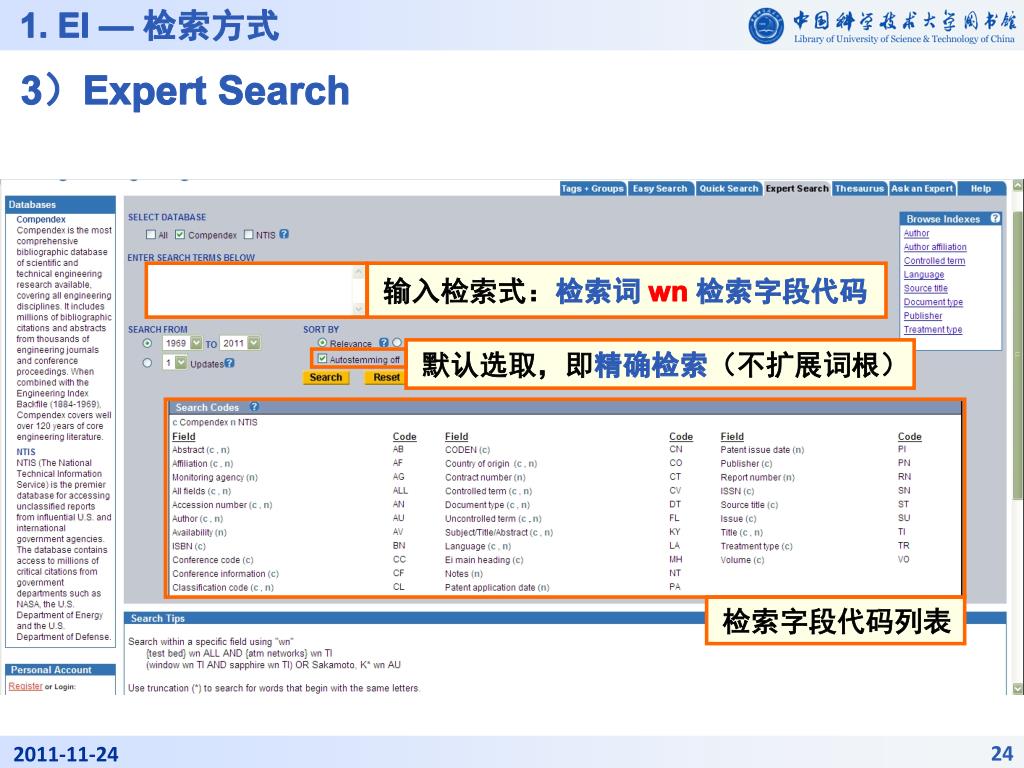The image size is (1024, 768).
Task: Open the Easy Search tab
Action: click(x=660, y=189)
